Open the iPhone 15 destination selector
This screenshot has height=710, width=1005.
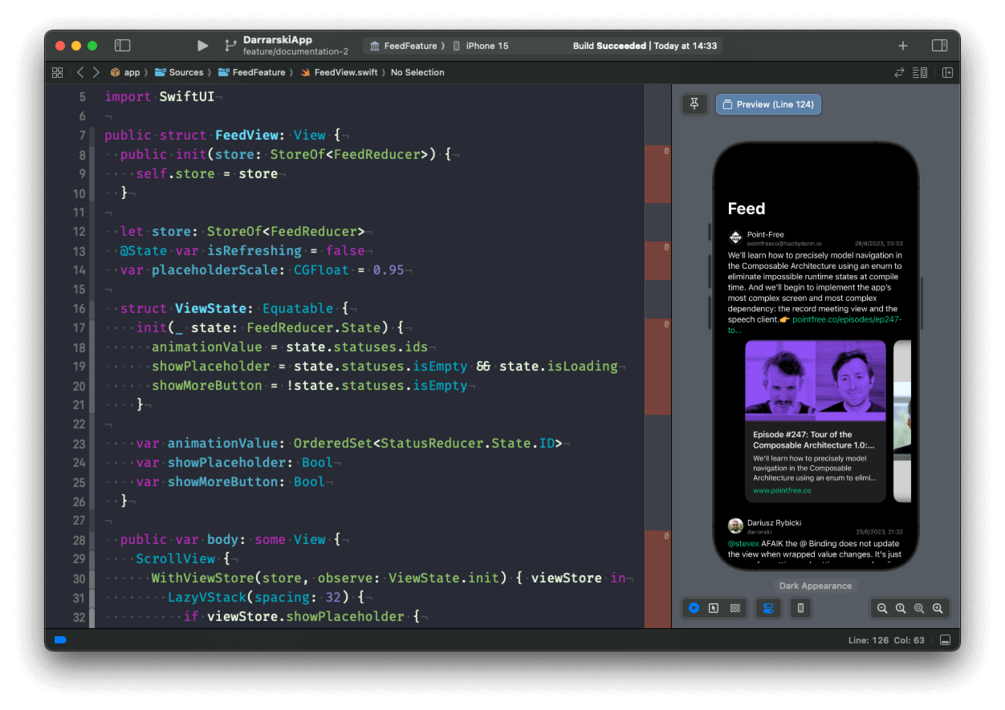coord(480,45)
